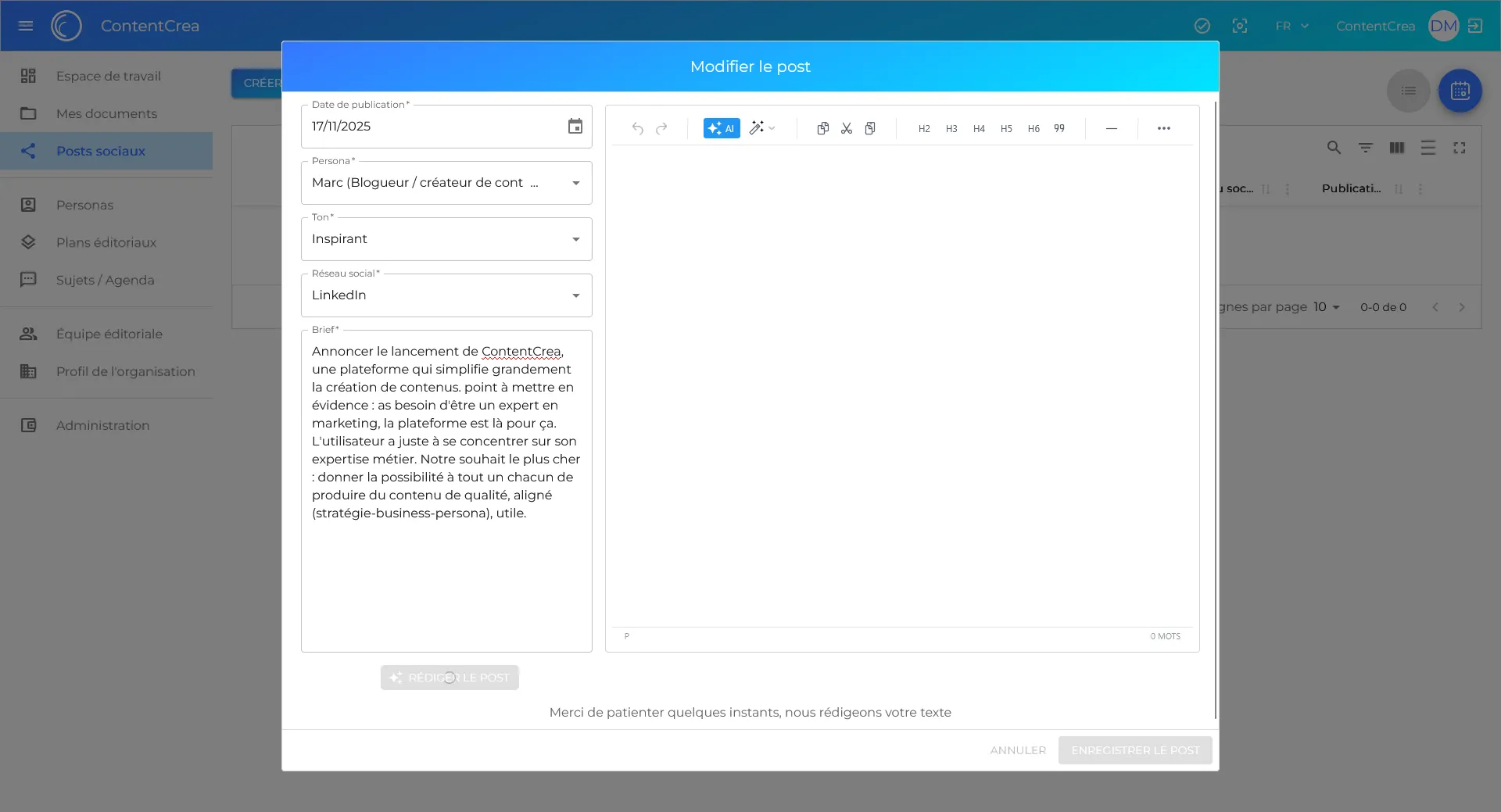1501x812 pixels.
Task: Click the blue AI assistant button in editor
Action: [x=721, y=128]
